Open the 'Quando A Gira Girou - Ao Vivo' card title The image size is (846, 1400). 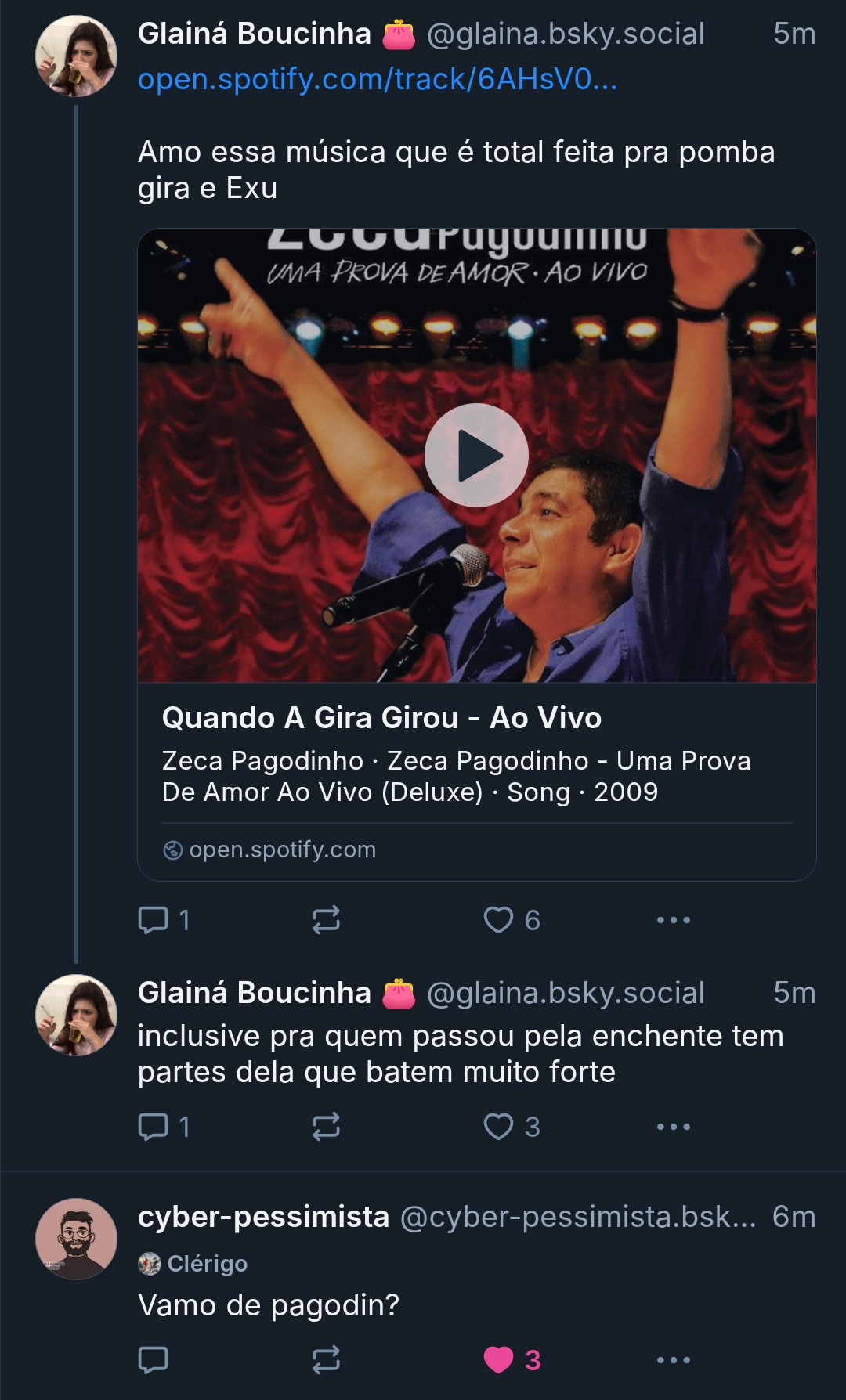click(381, 718)
